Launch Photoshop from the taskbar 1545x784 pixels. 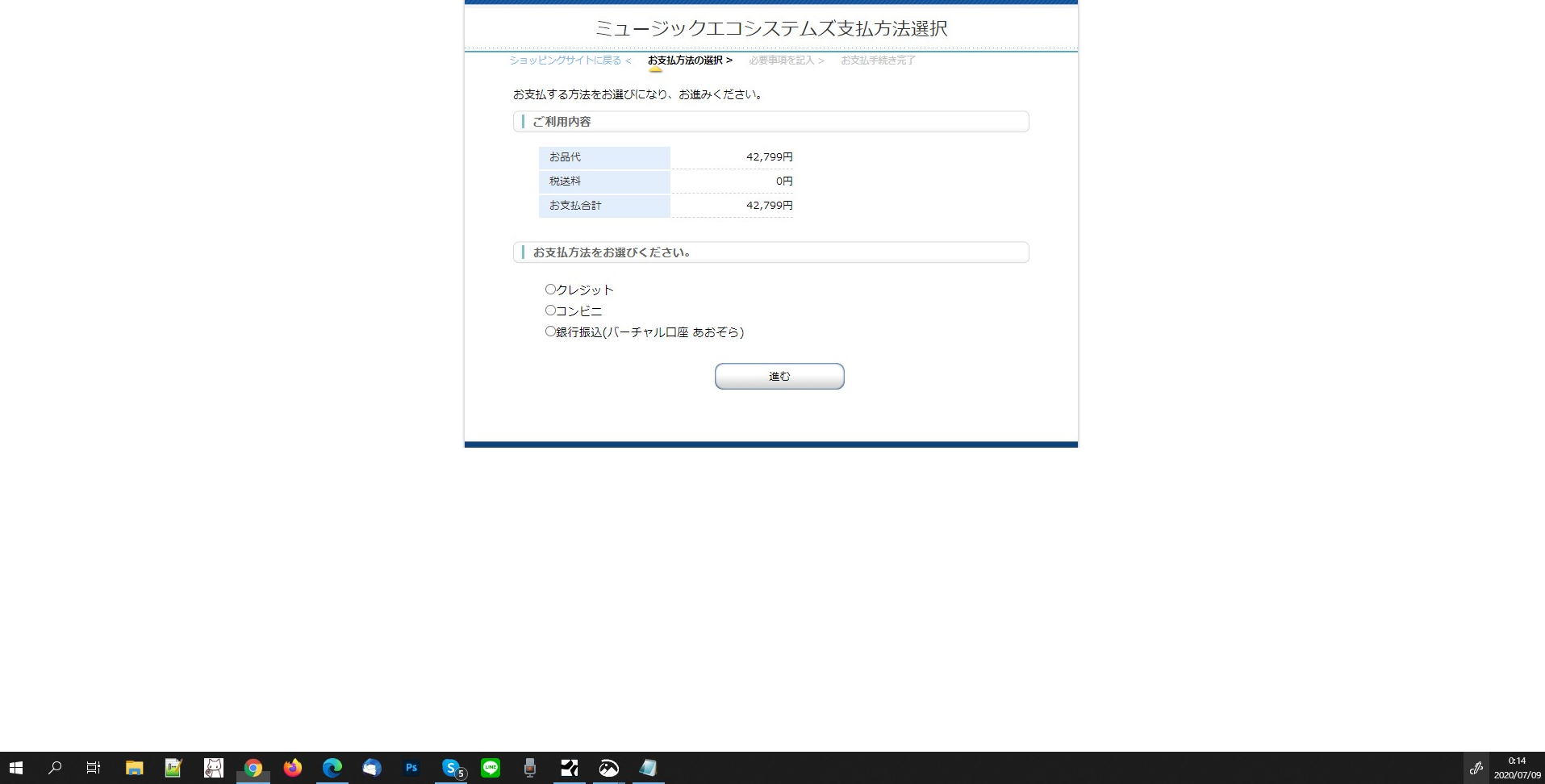coord(411,768)
